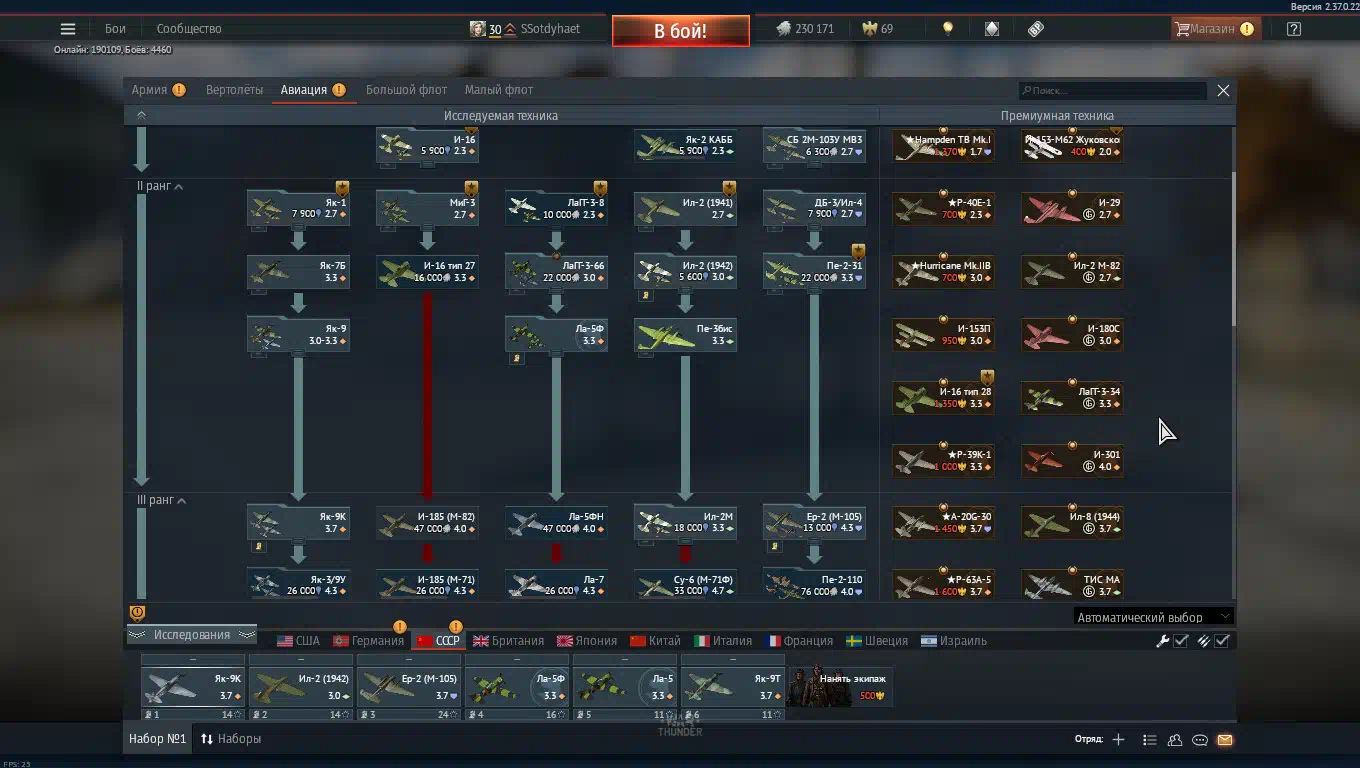Screen dimensions: 1360x768
Task: Select the Як-9 aircraft group
Action: (298, 334)
